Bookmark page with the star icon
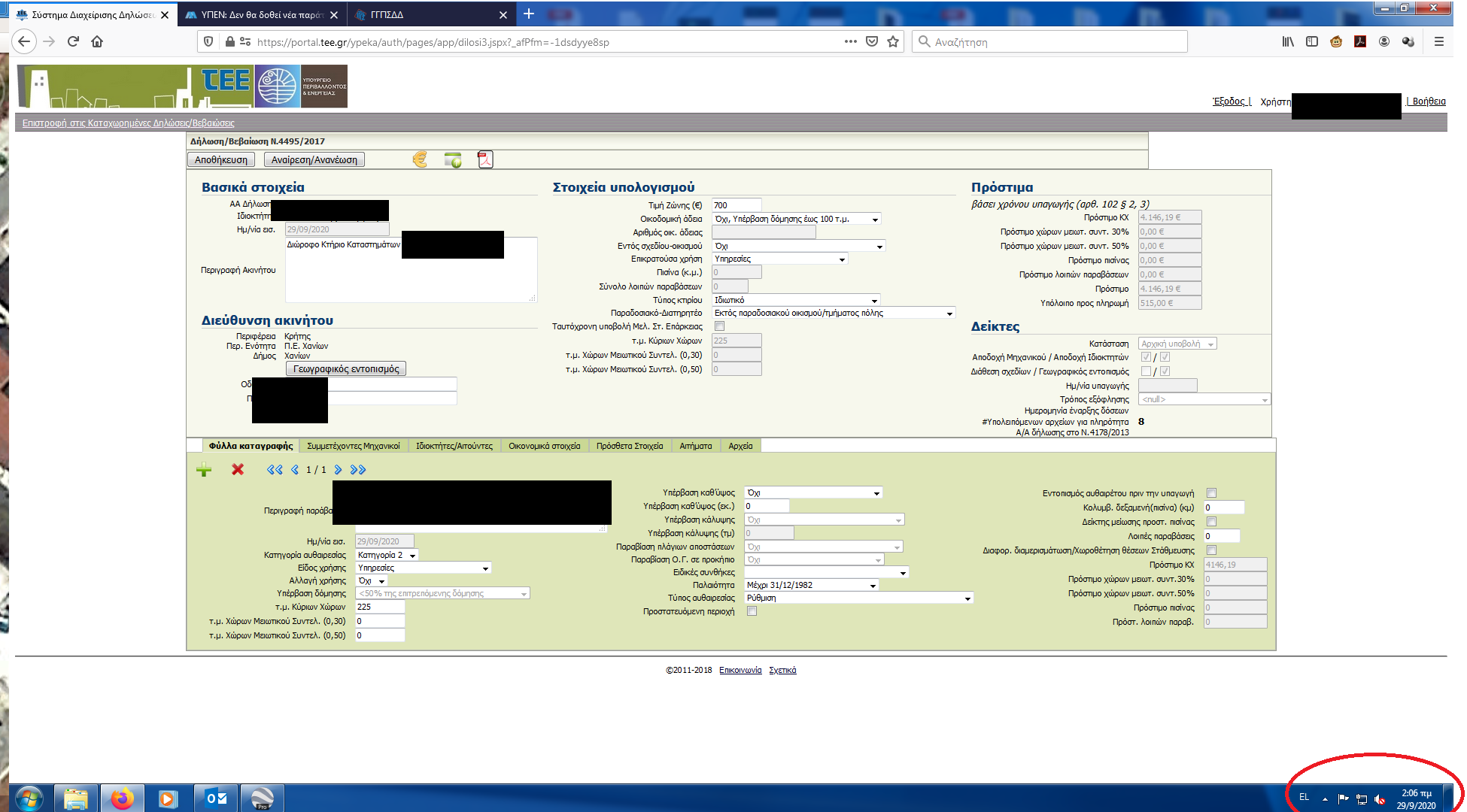 pos(893,42)
